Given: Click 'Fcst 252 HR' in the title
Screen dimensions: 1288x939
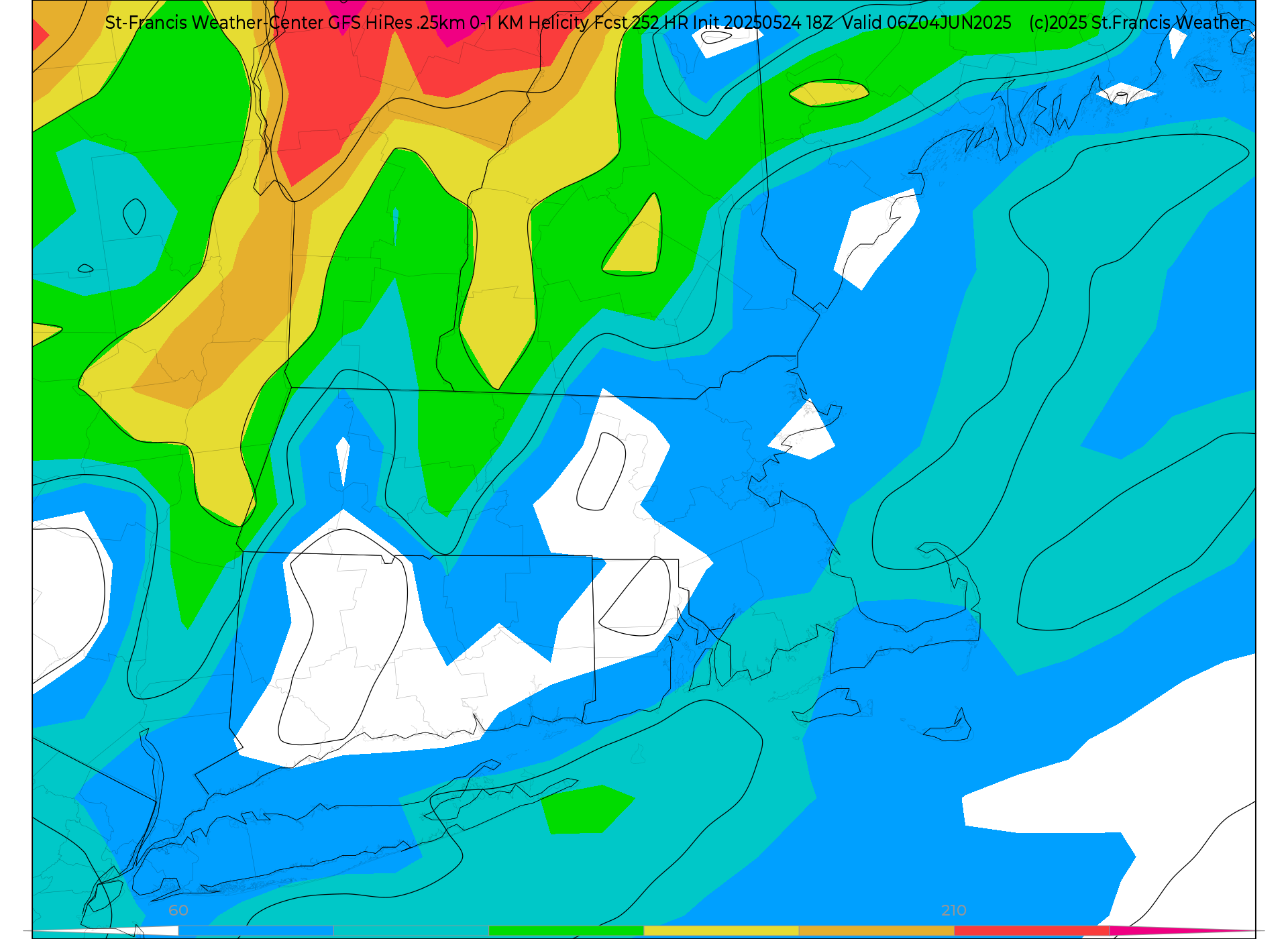Looking at the screenshot, I should coord(640,23).
